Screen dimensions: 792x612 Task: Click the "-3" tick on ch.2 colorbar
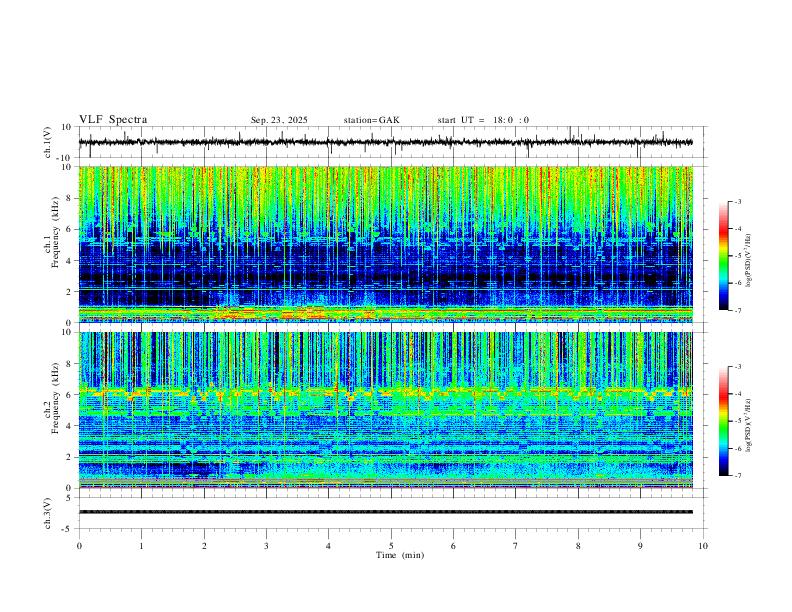pyautogui.click(x=737, y=367)
